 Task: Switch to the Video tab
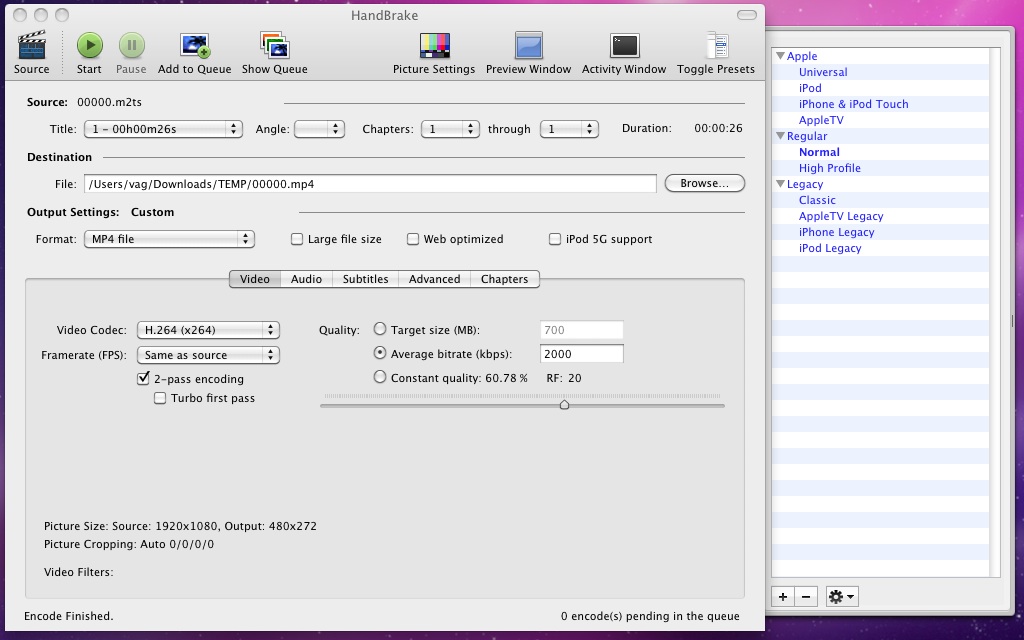255,279
